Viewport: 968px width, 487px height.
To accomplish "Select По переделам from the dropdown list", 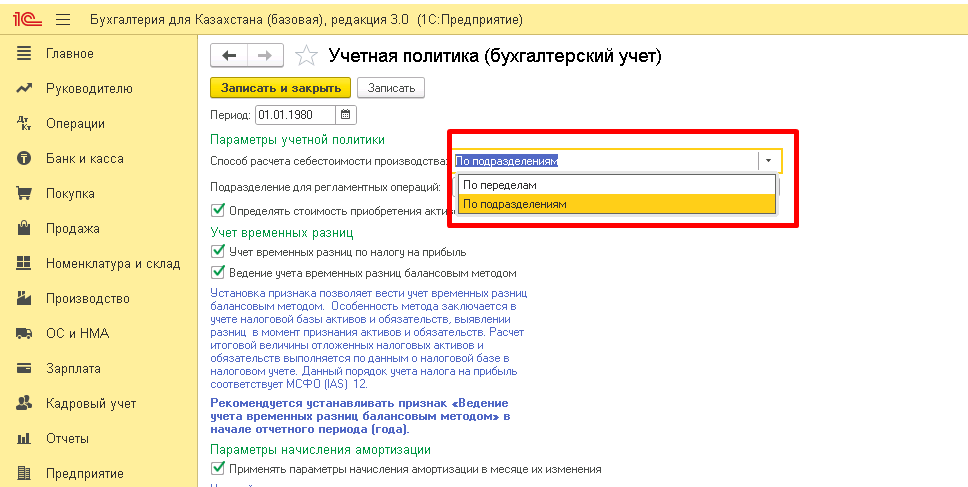I will click(x=500, y=185).
